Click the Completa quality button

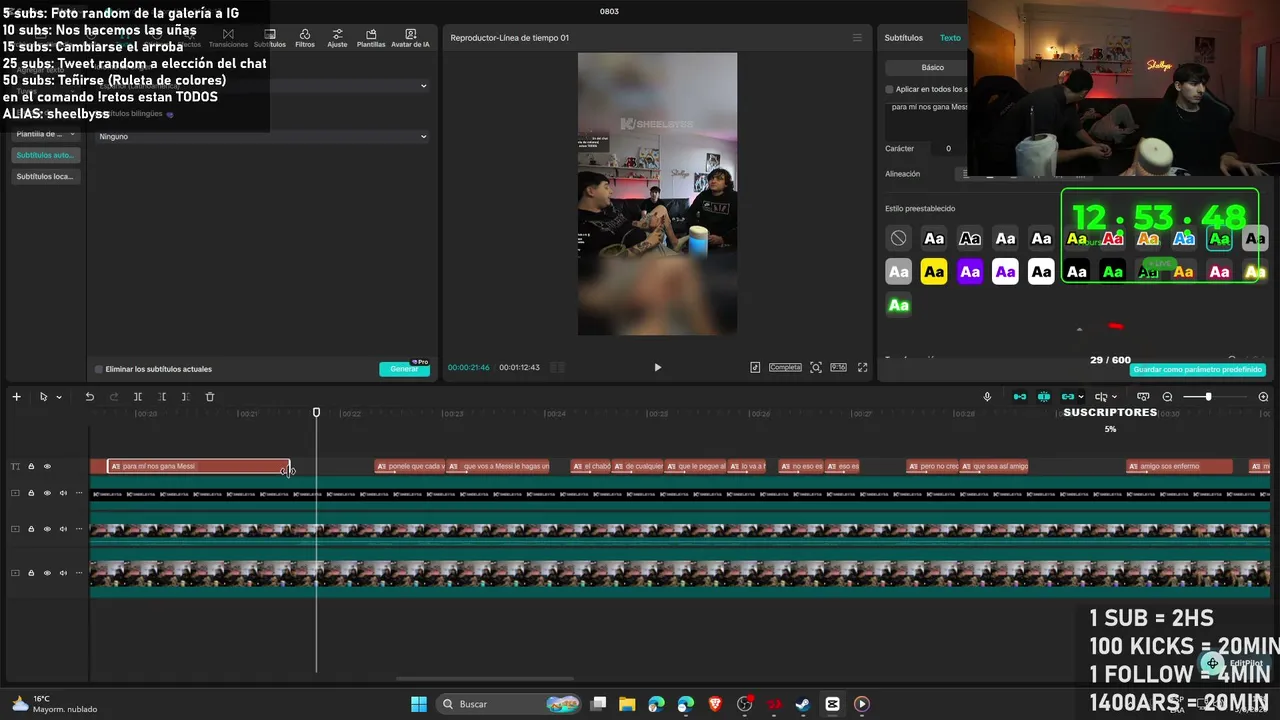[785, 367]
